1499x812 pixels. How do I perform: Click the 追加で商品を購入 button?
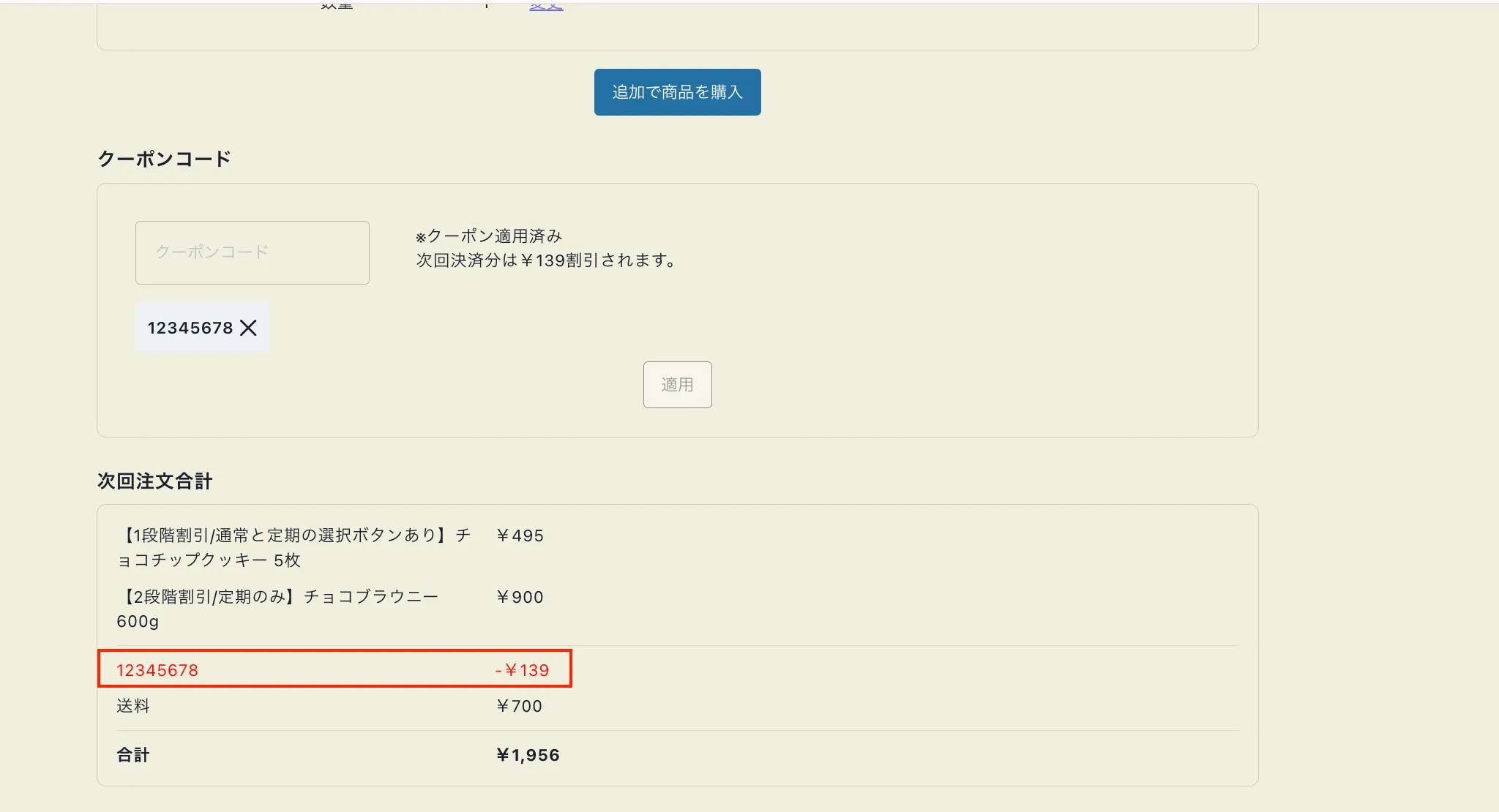pyautogui.click(x=677, y=92)
